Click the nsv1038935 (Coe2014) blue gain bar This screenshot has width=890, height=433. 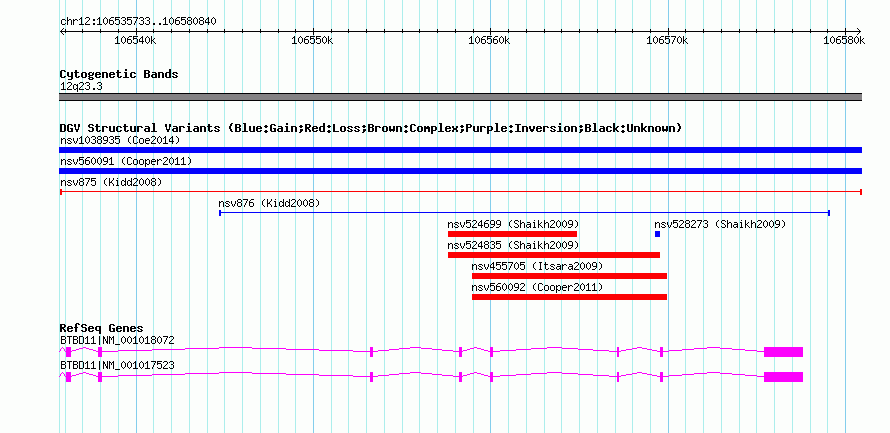(x=460, y=150)
